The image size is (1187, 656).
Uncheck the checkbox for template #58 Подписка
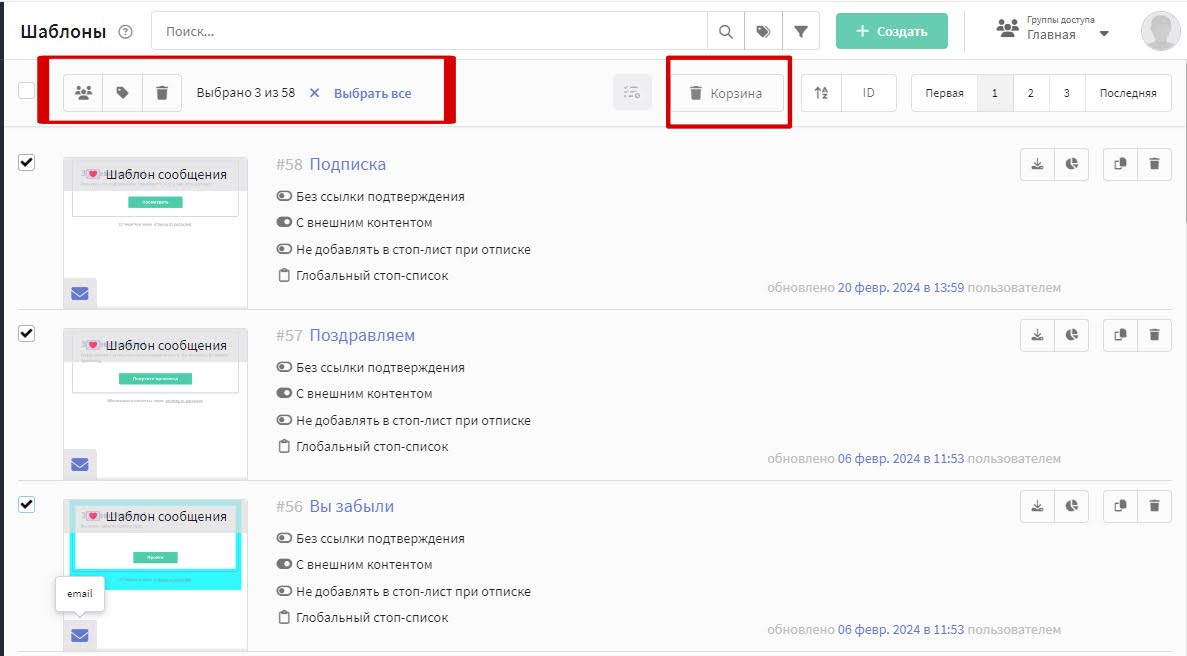(27, 163)
